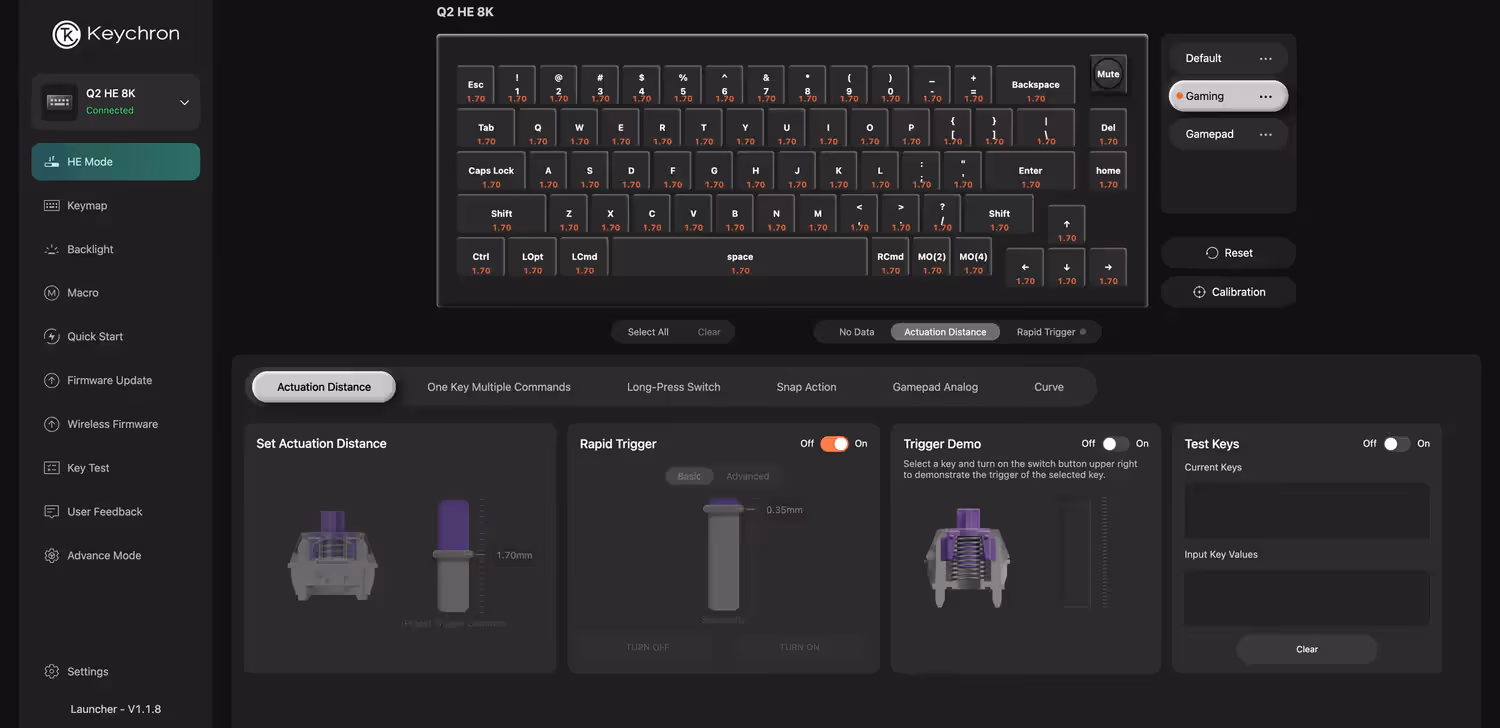Start the Key Test tool

point(88,467)
